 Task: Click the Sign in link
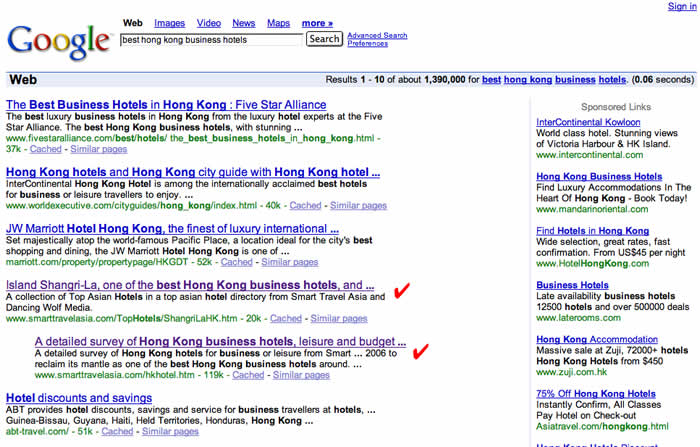pos(680,6)
